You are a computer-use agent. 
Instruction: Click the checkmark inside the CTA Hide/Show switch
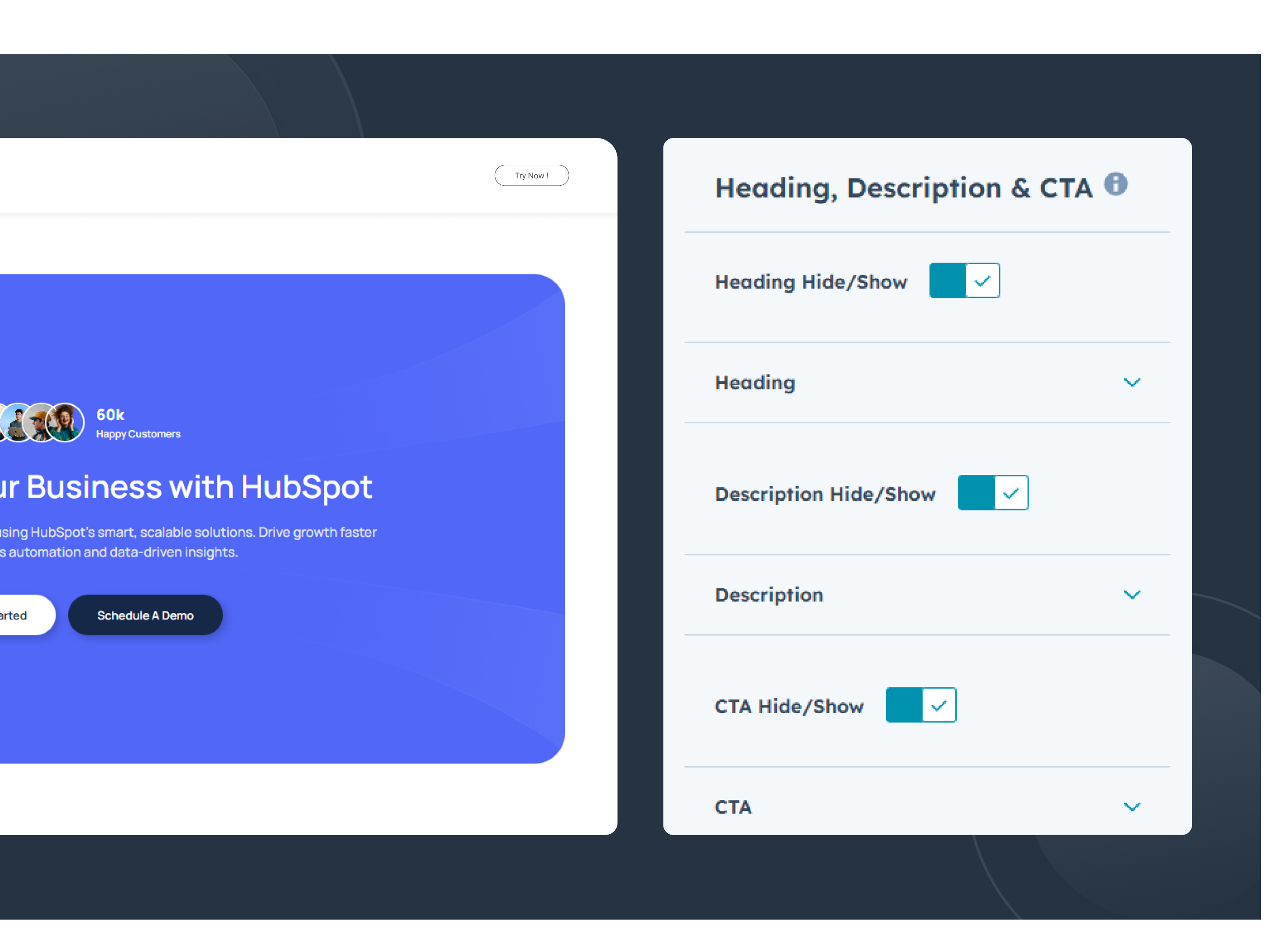939,705
